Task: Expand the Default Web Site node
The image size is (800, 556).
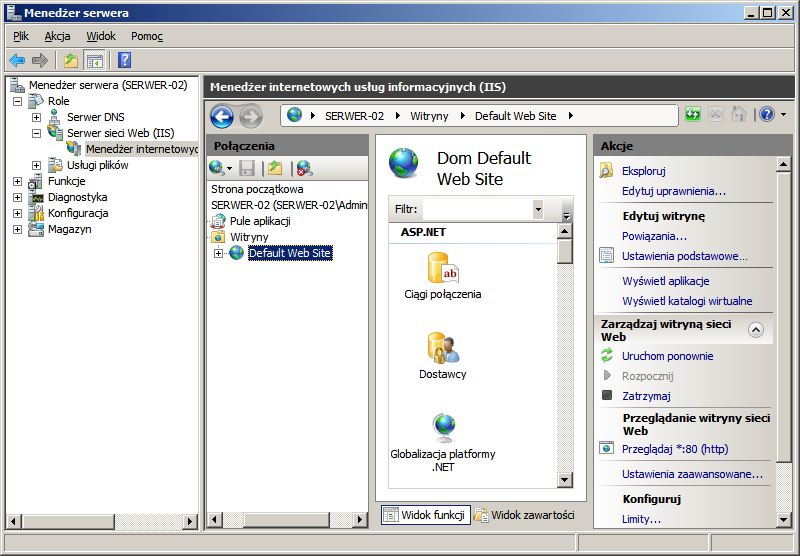Action: coord(218,253)
